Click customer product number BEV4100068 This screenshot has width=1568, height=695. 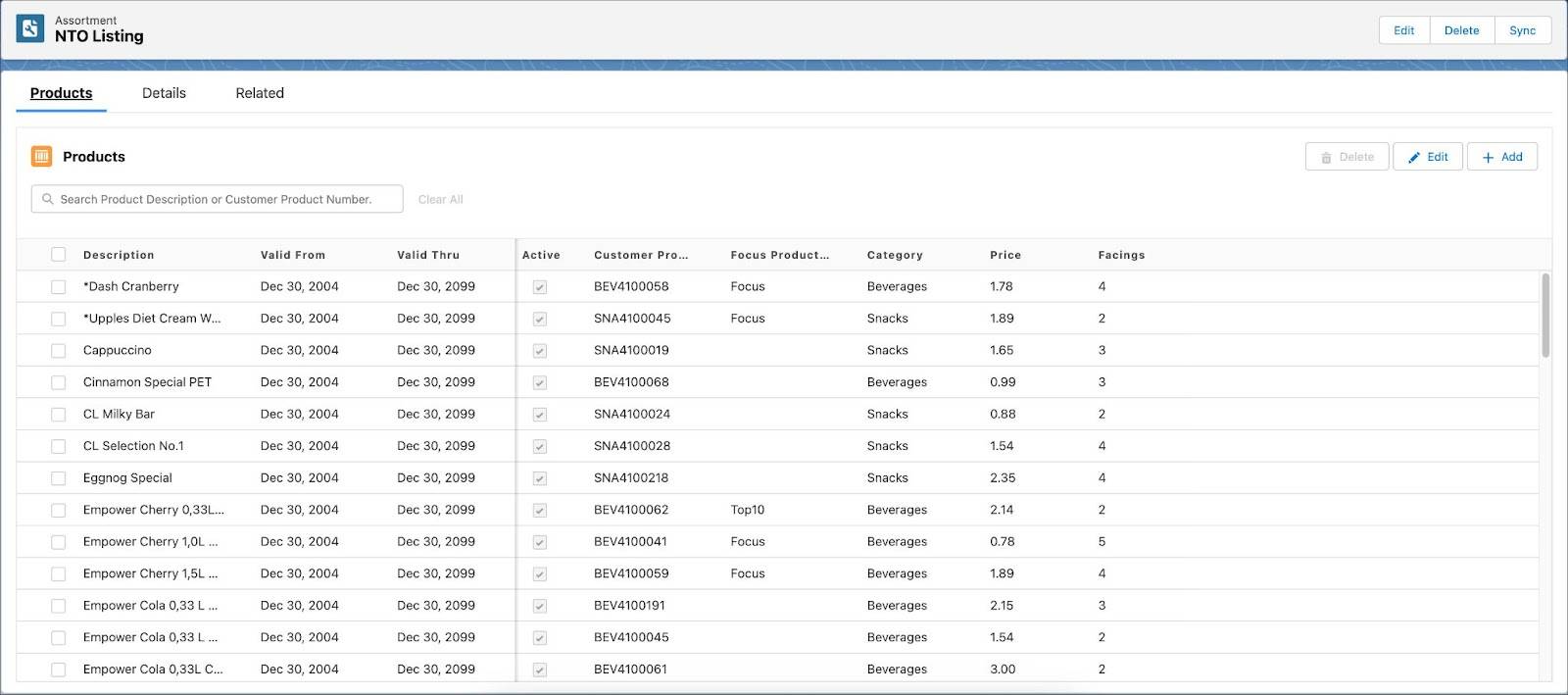coord(631,382)
